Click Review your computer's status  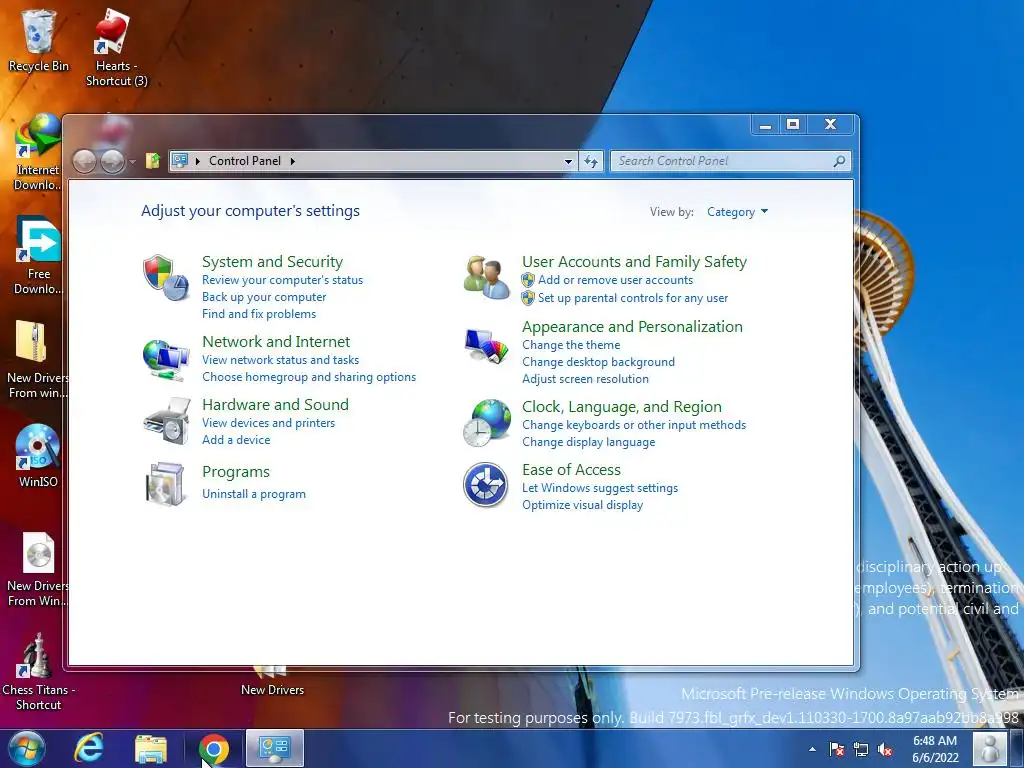282,280
